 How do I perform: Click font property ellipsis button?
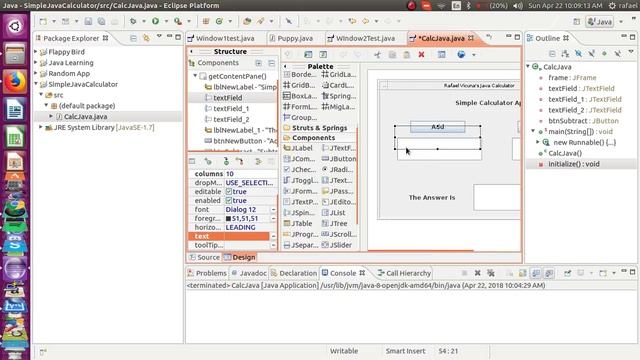(273, 209)
